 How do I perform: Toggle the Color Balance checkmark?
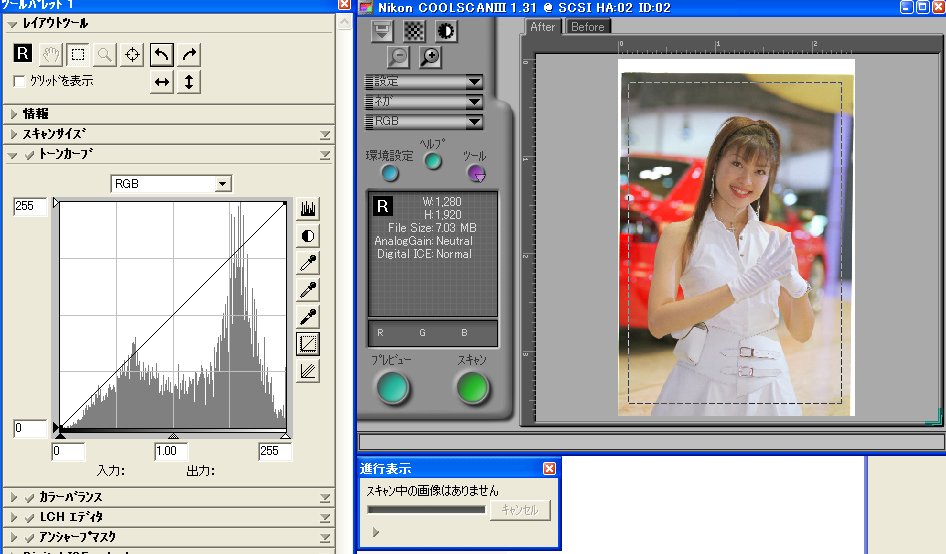tap(29, 498)
